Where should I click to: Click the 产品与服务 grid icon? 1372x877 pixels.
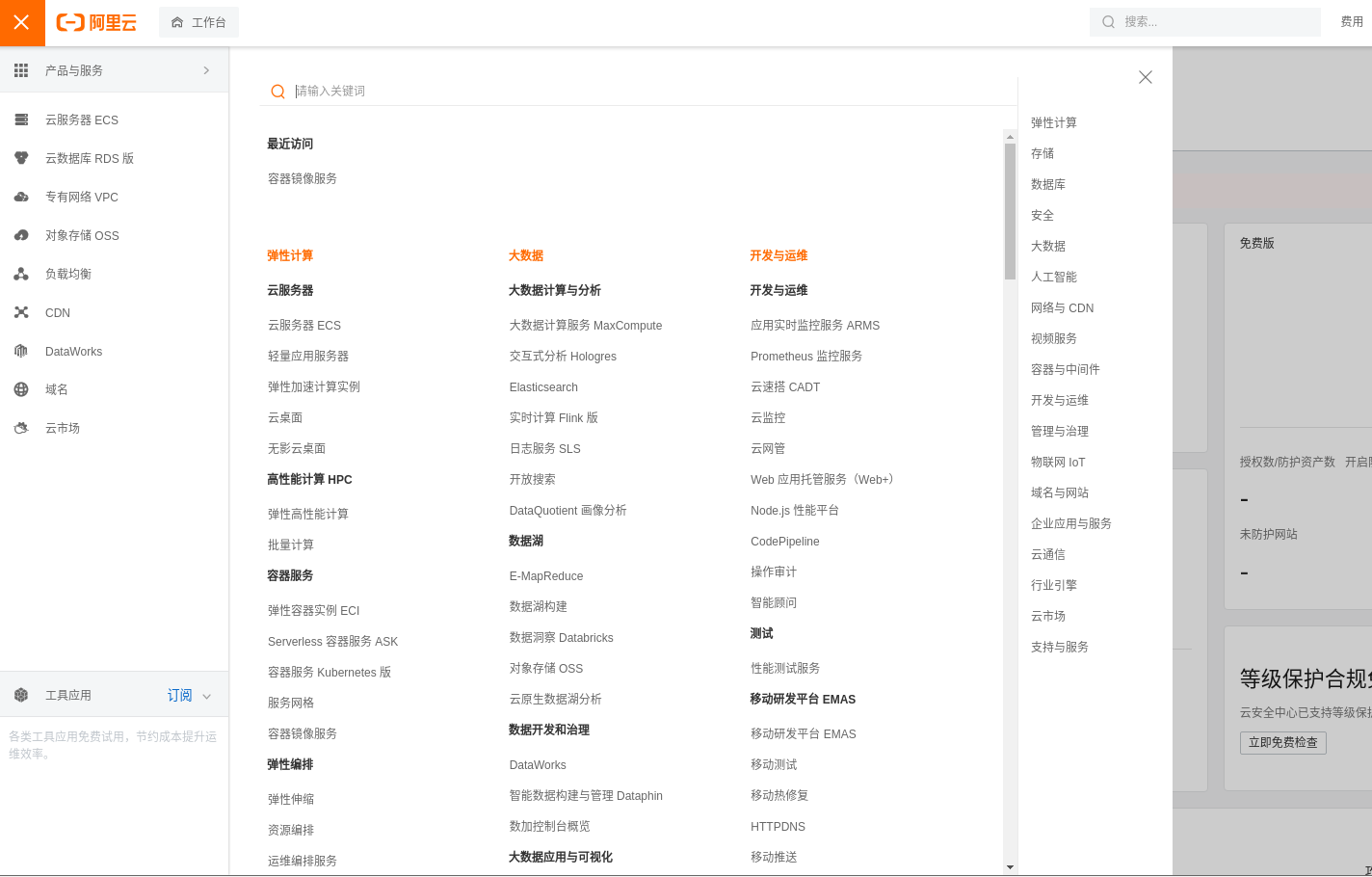(21, 70)
